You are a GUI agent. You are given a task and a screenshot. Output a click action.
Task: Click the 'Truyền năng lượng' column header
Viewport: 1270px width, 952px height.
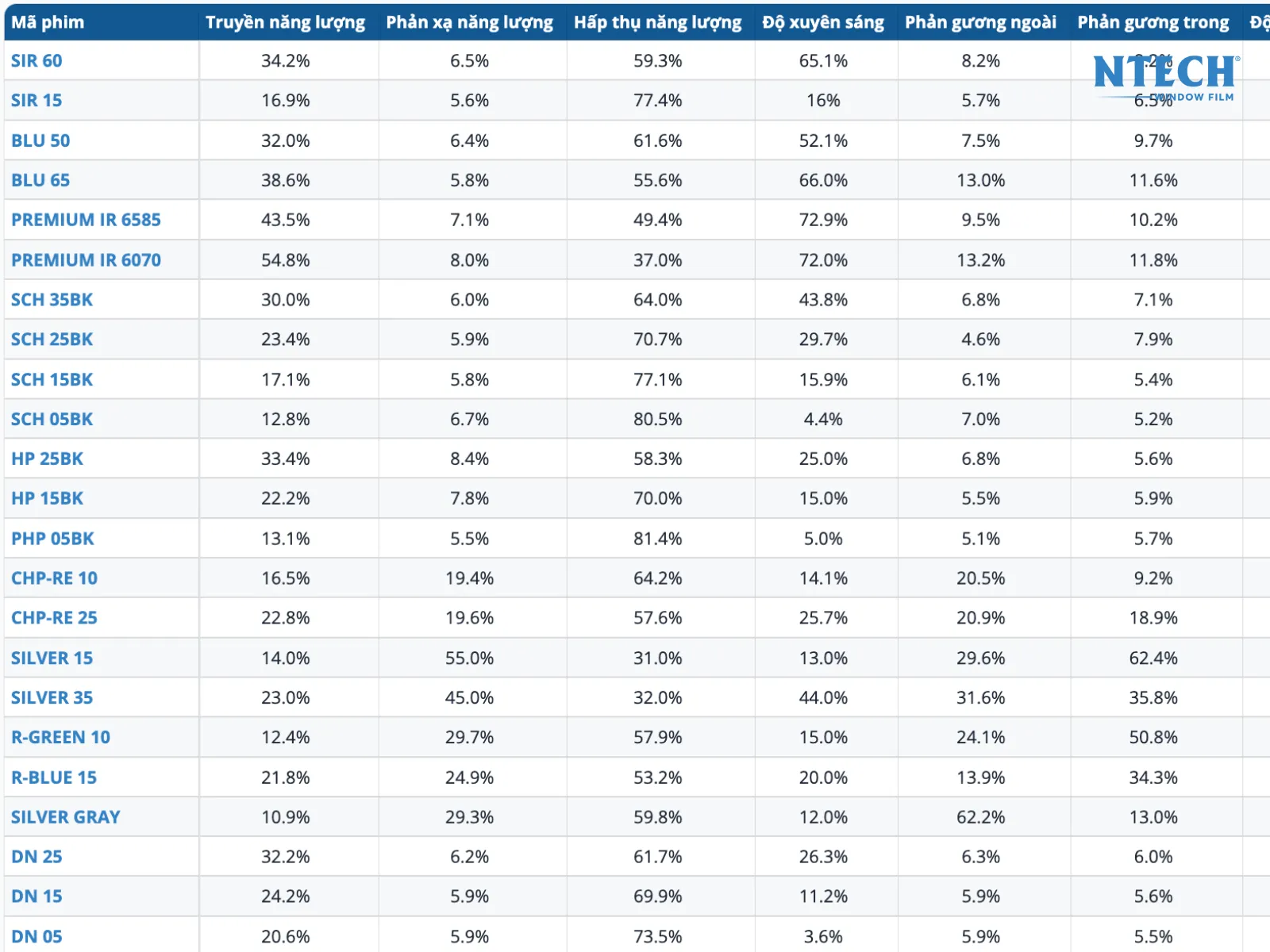[x=286, y=22]
